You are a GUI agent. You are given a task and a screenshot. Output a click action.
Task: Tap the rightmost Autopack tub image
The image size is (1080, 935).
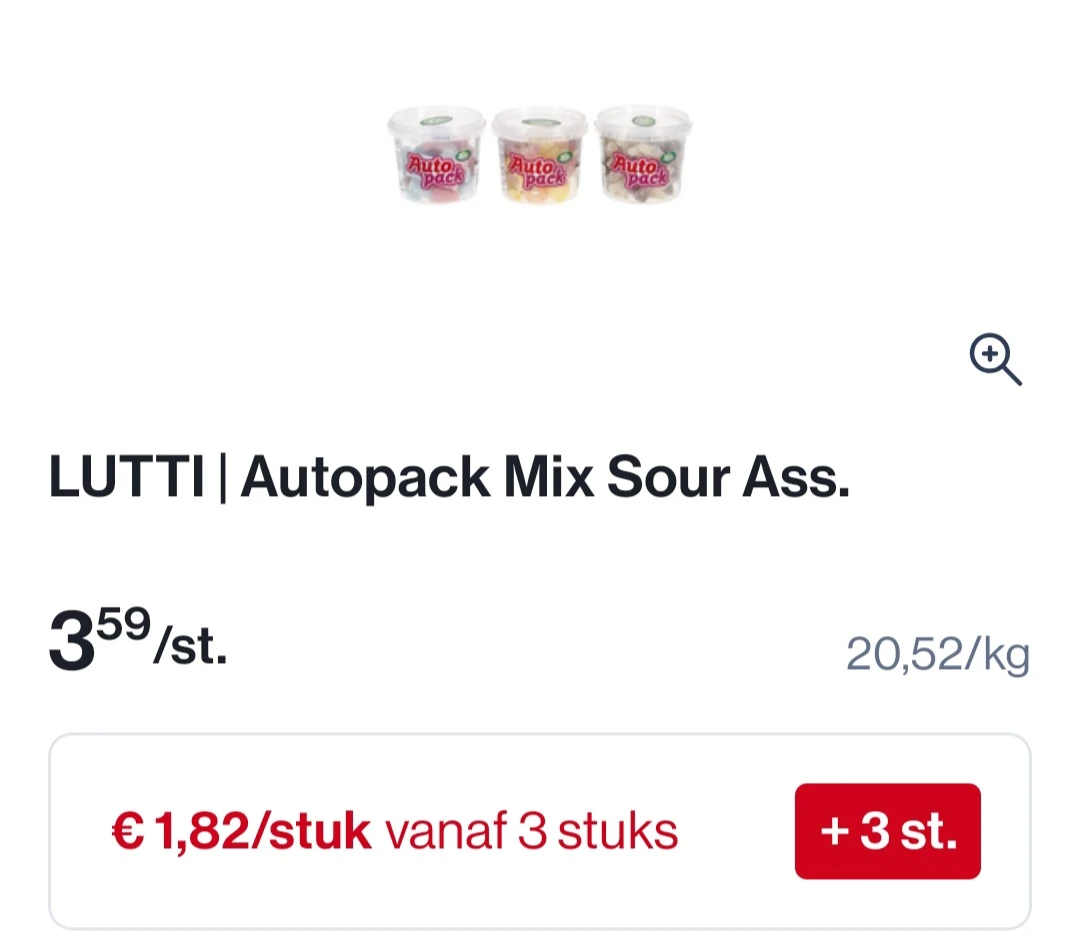click(641, 158)
